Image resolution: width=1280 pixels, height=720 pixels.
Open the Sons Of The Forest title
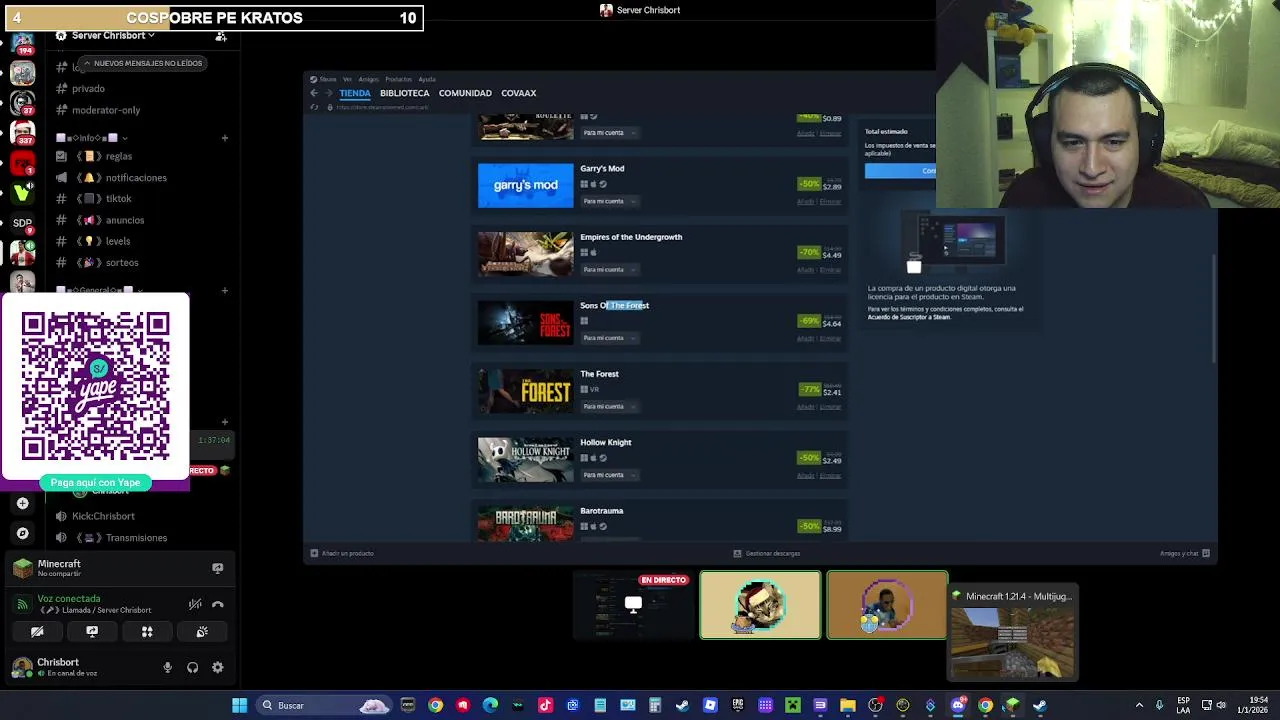tap(614, 305)
